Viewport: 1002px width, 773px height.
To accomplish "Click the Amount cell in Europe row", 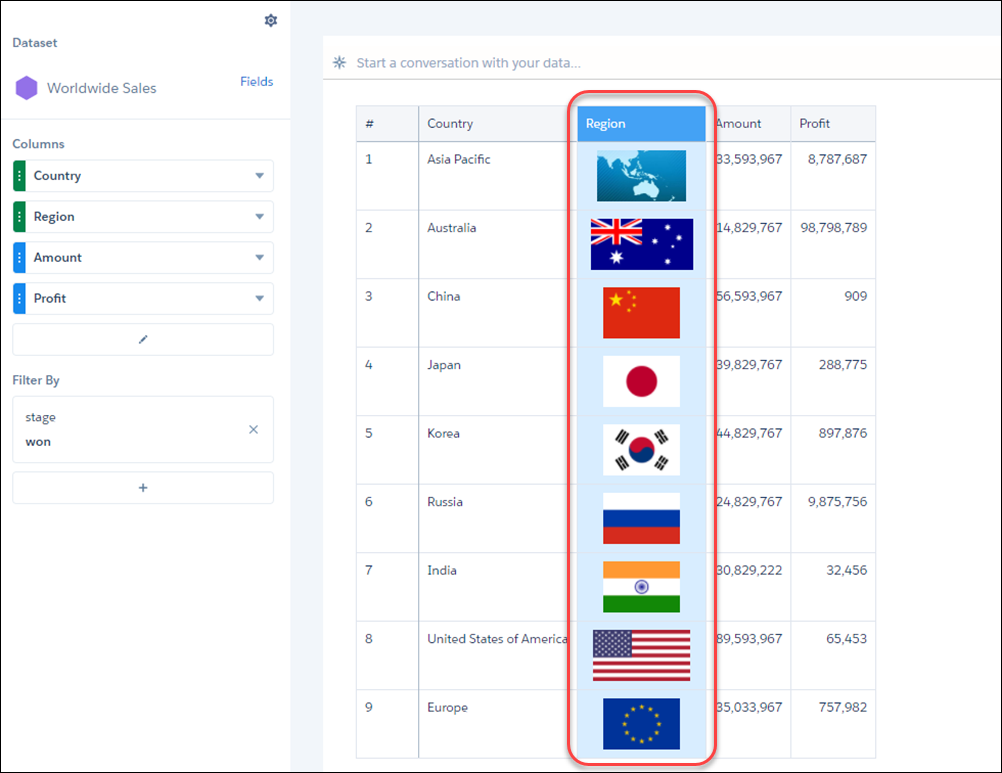I will pos(749,724).
